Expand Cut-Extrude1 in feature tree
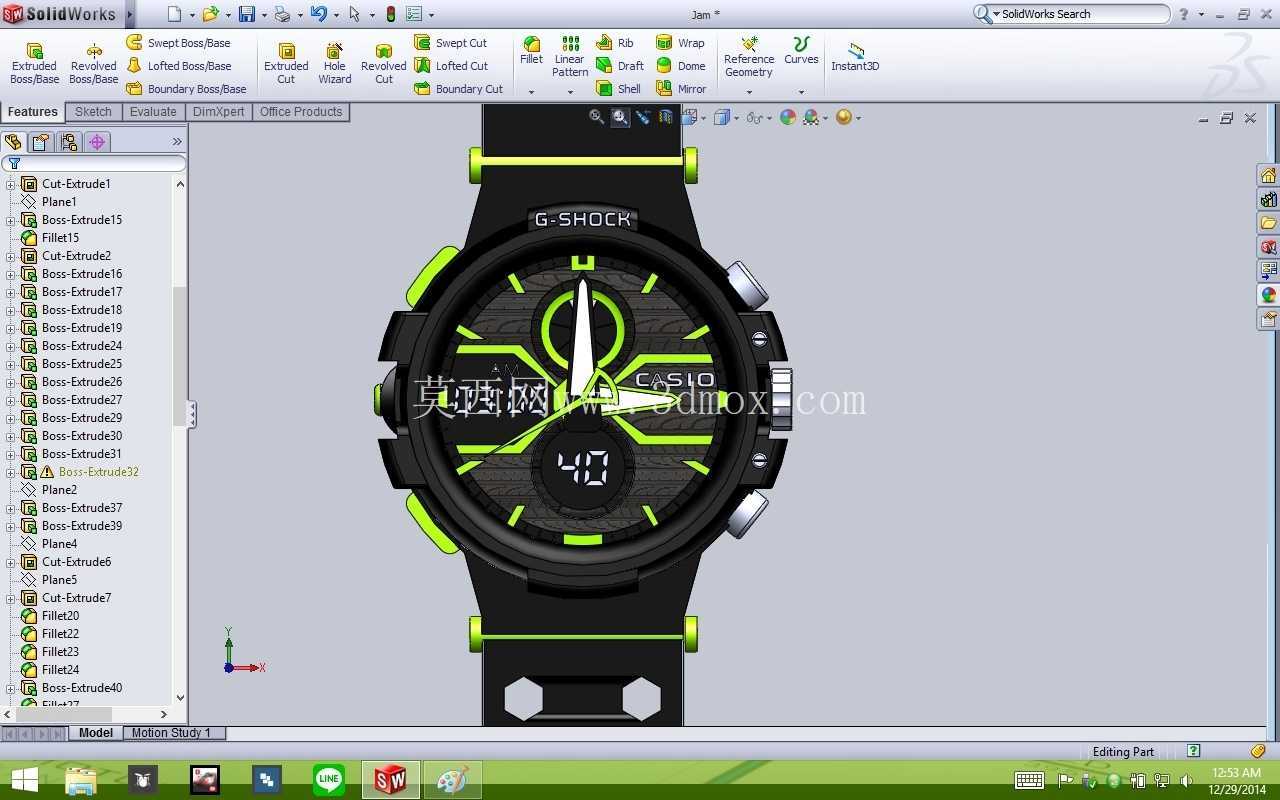The height and width of the screenshot is (800, 1280). (11, 184)
